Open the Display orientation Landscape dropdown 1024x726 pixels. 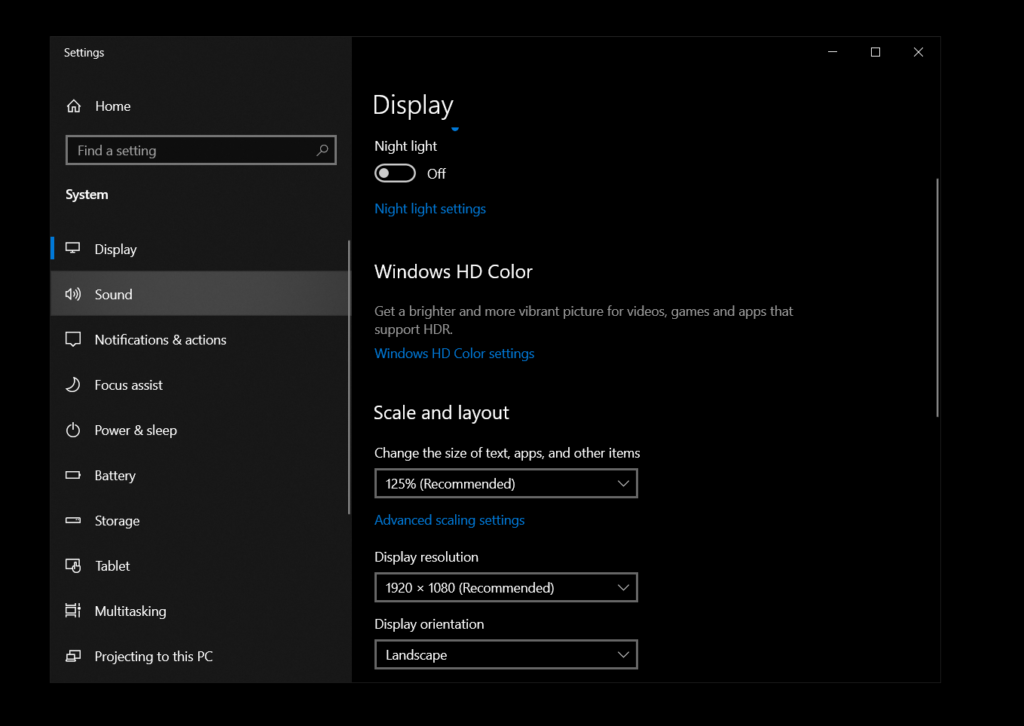pyautogui.click(x=505, y=655)
